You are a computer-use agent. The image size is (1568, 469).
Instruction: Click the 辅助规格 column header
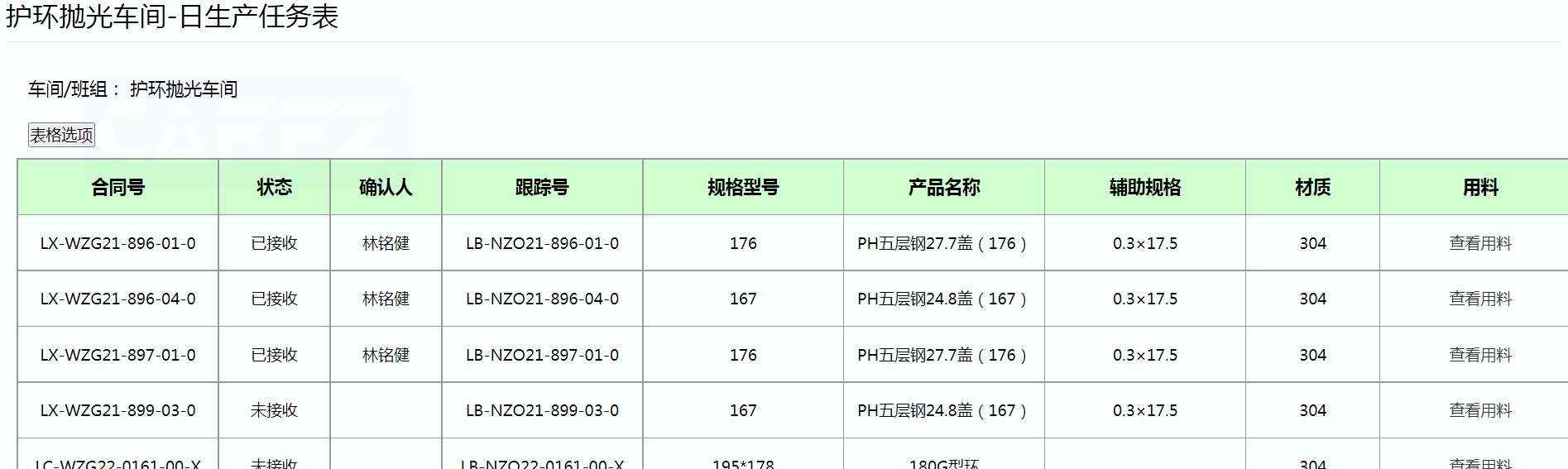point(1145,188)
